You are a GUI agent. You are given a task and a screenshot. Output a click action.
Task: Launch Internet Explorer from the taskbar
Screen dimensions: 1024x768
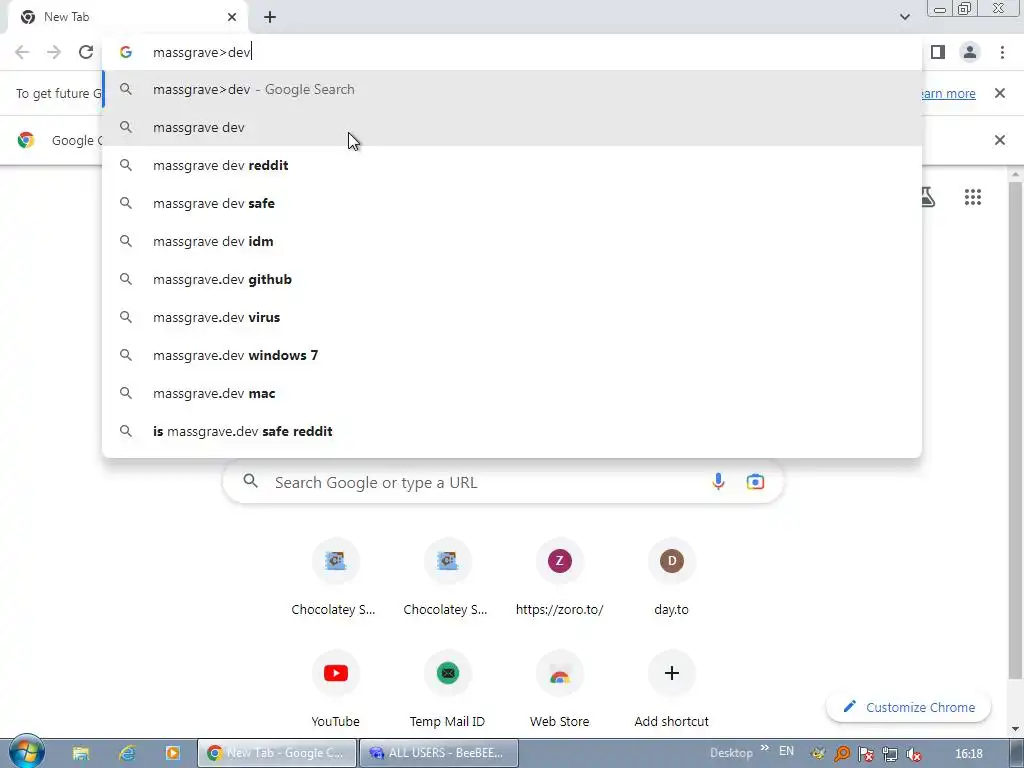(x=127, y=753)
